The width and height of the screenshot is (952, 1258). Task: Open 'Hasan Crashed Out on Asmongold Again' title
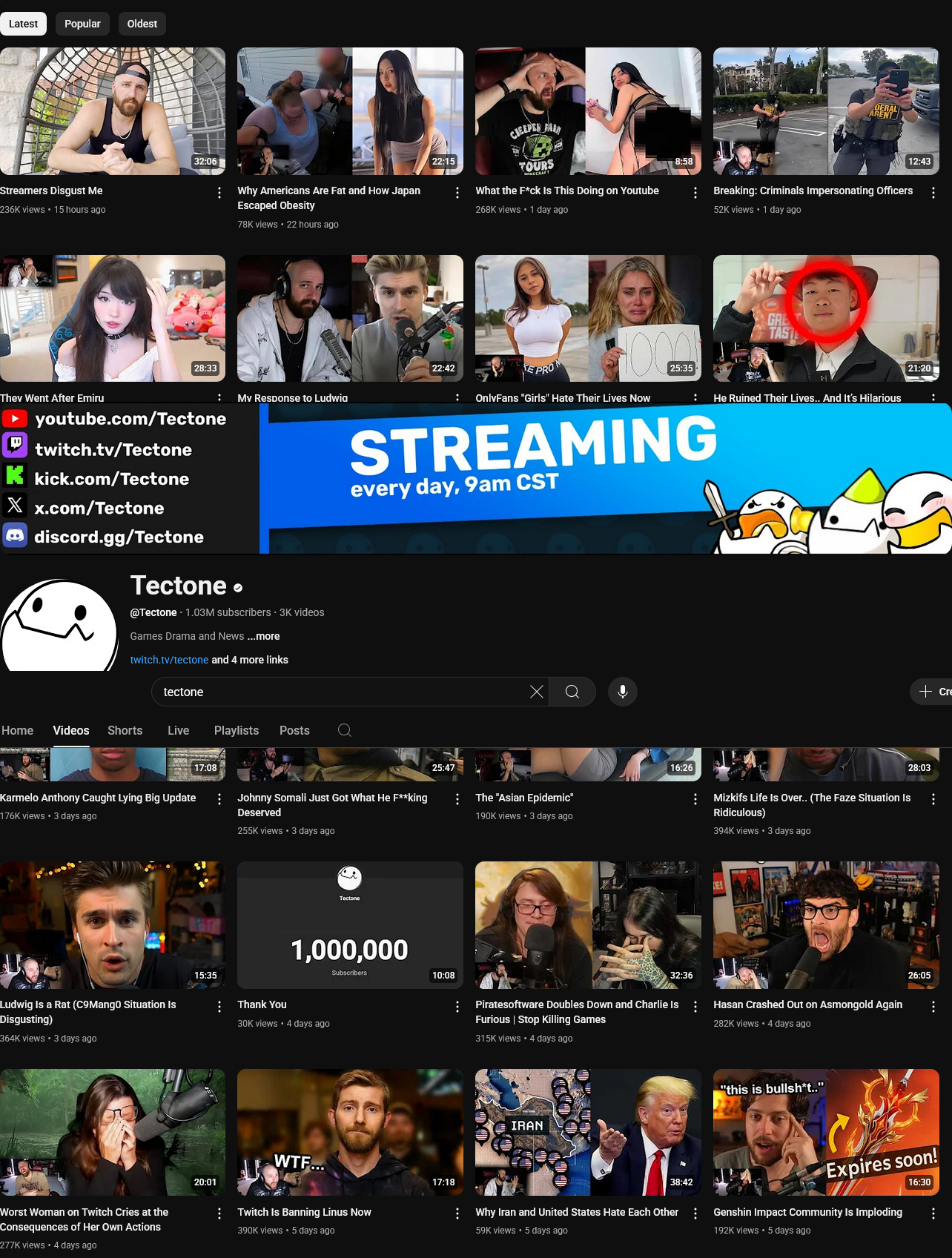pyautogui.click(x=807, y=1004)
